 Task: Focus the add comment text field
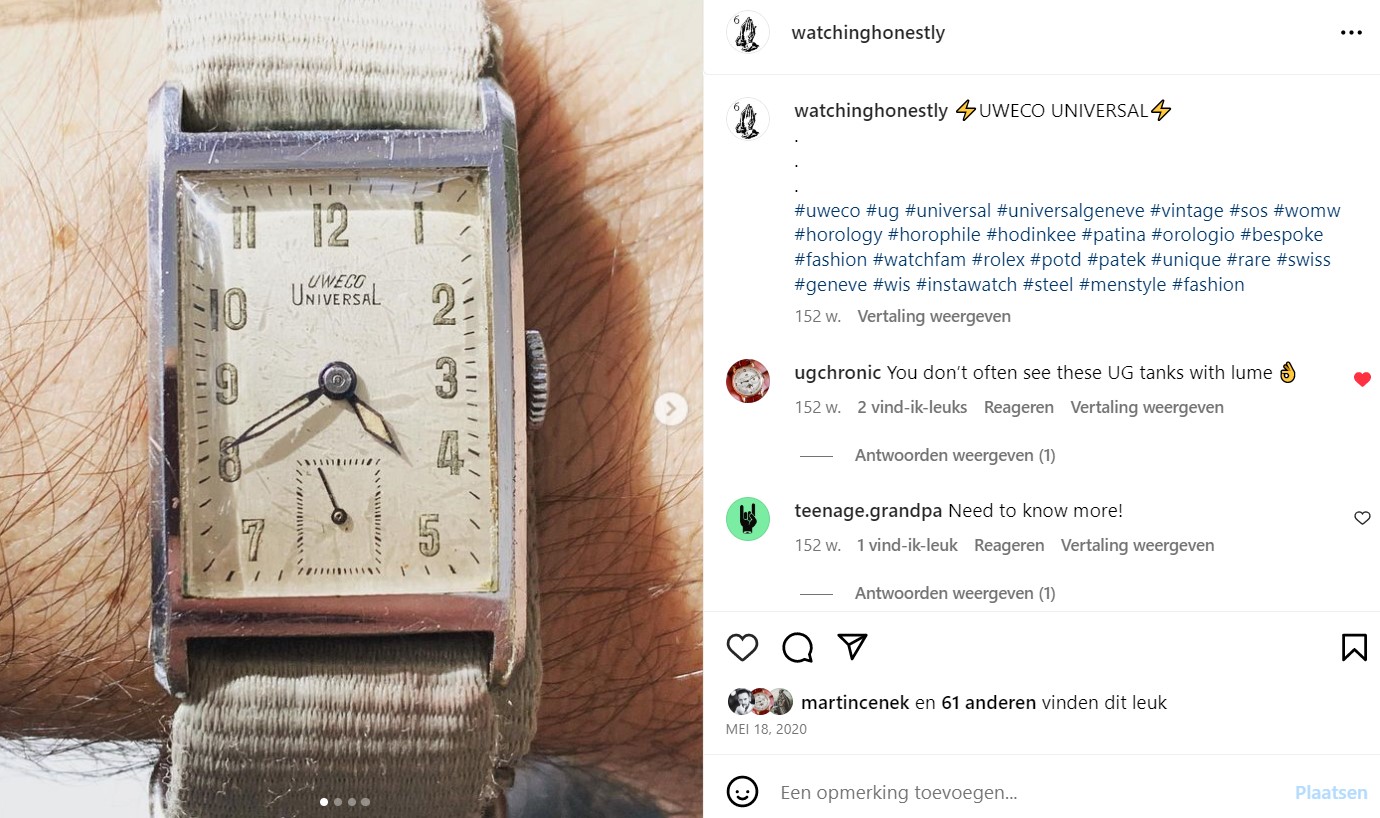pyautogui.click(x=1030, y=792)
